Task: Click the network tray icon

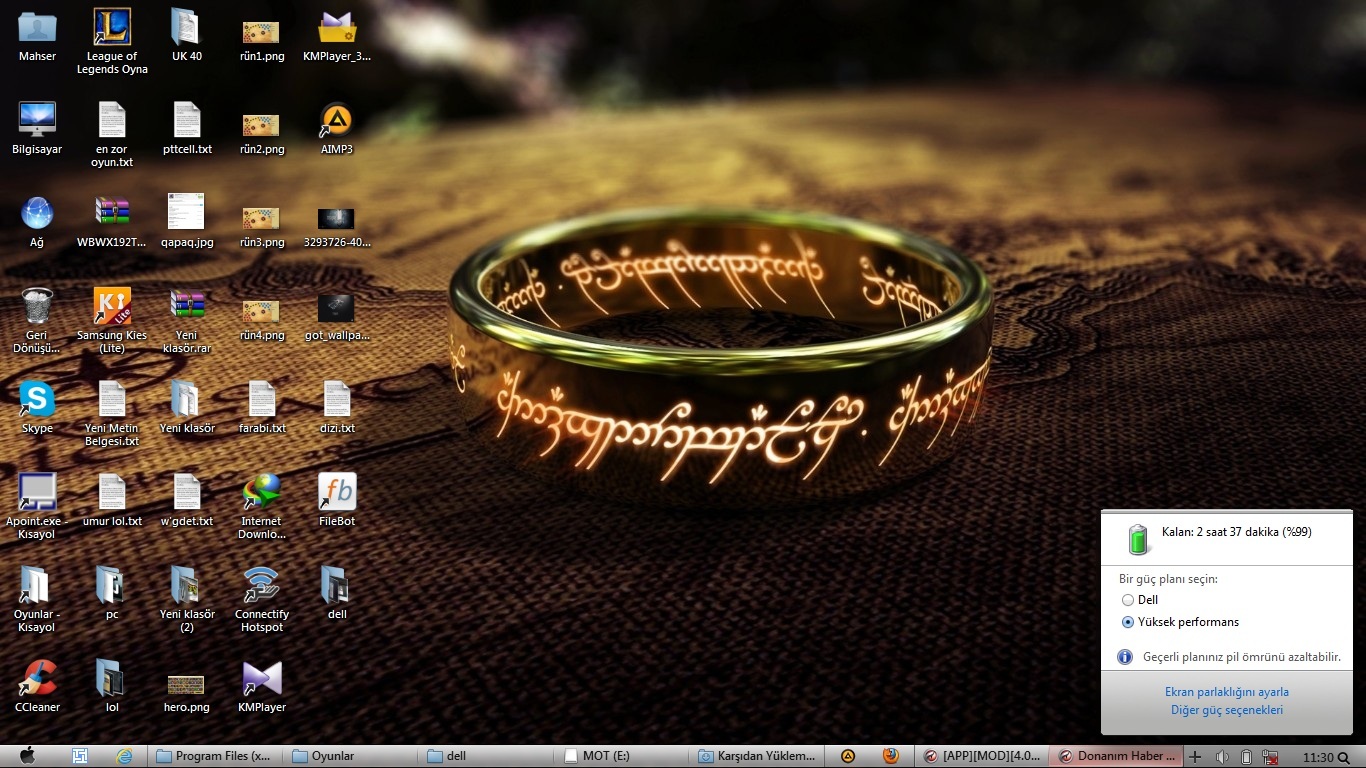Action: (1271, 757)
